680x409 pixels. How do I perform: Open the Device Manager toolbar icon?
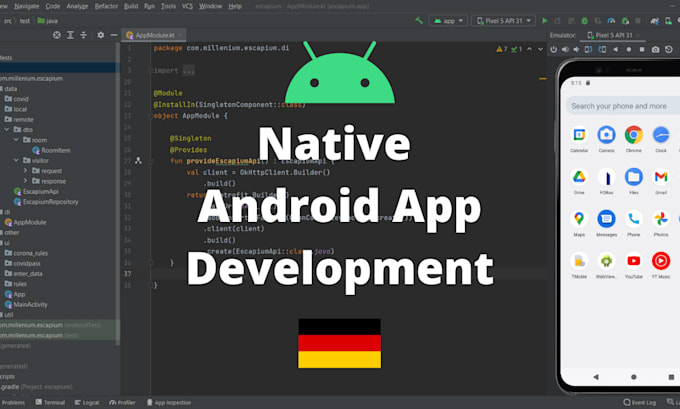point(668,20)
